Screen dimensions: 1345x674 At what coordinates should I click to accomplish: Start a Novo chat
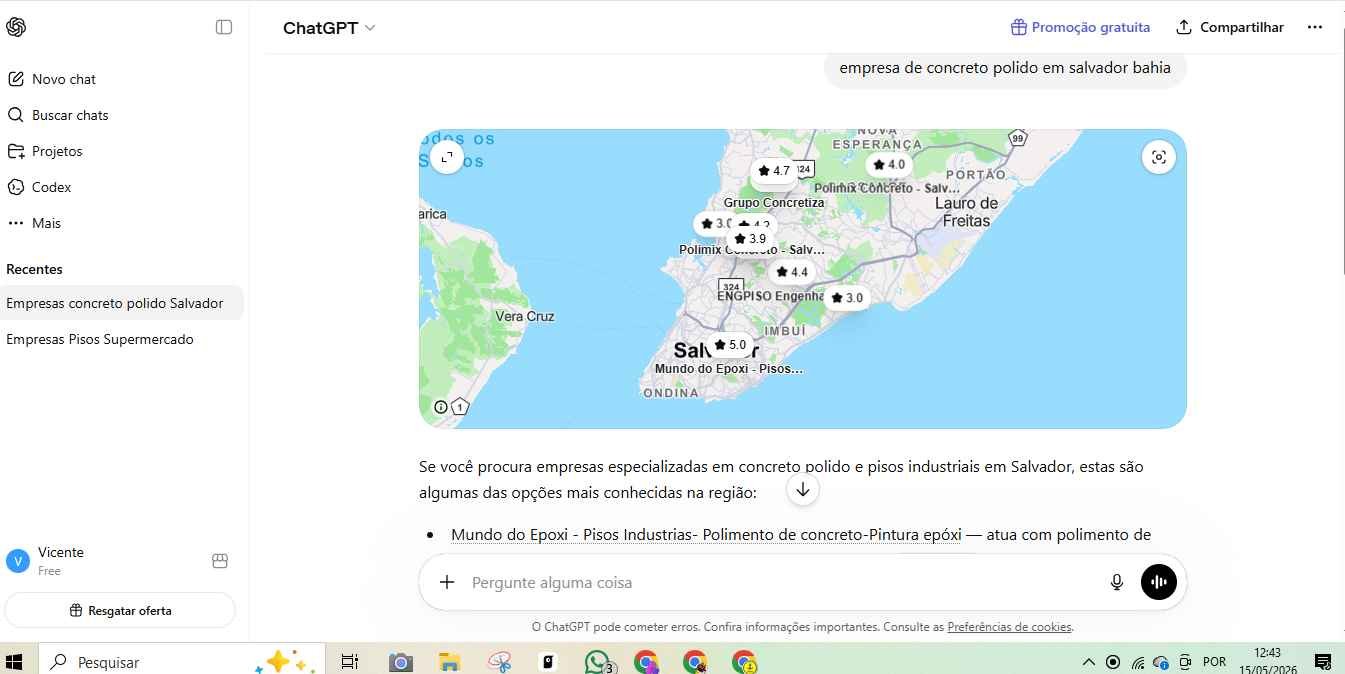pos(64,79)
